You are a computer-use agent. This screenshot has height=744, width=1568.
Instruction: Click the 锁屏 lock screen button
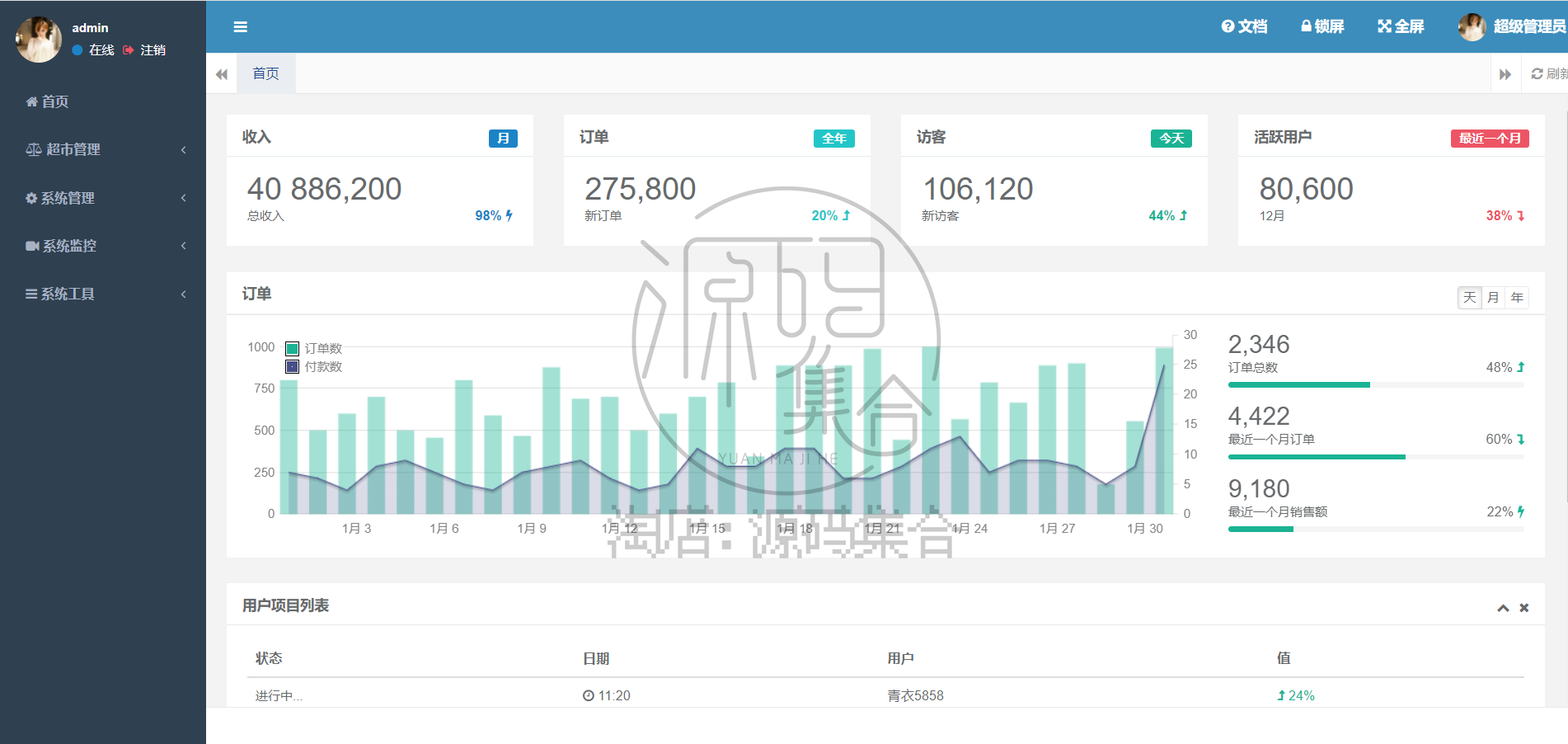(1322, 26)
